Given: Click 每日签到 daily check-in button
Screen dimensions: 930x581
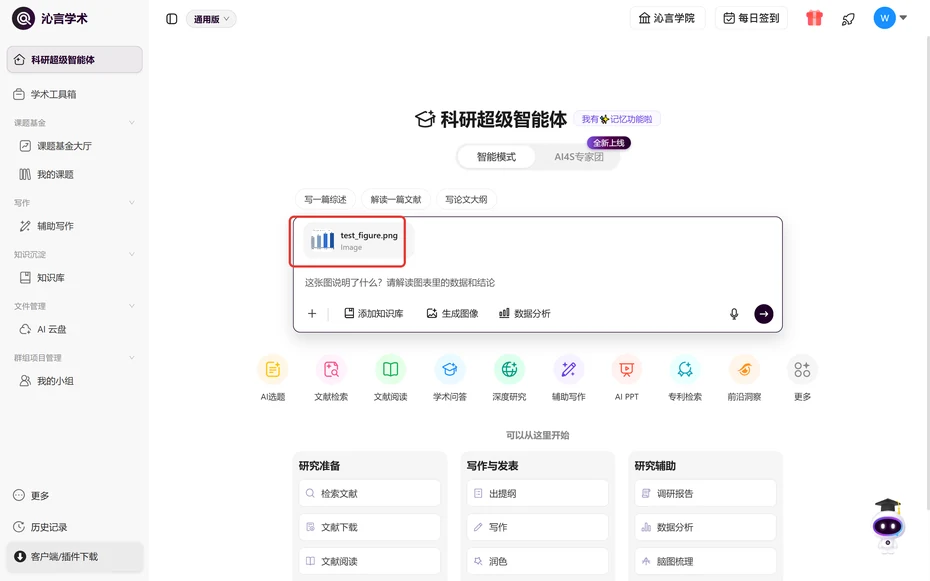Looking at the screenshot, I should (x=751, y=18).
